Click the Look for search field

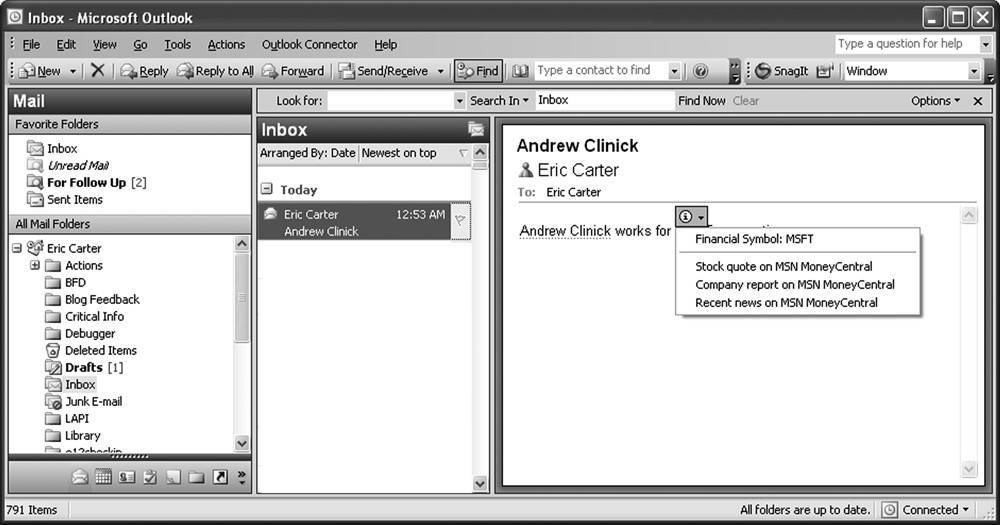[x=391, y=100]
